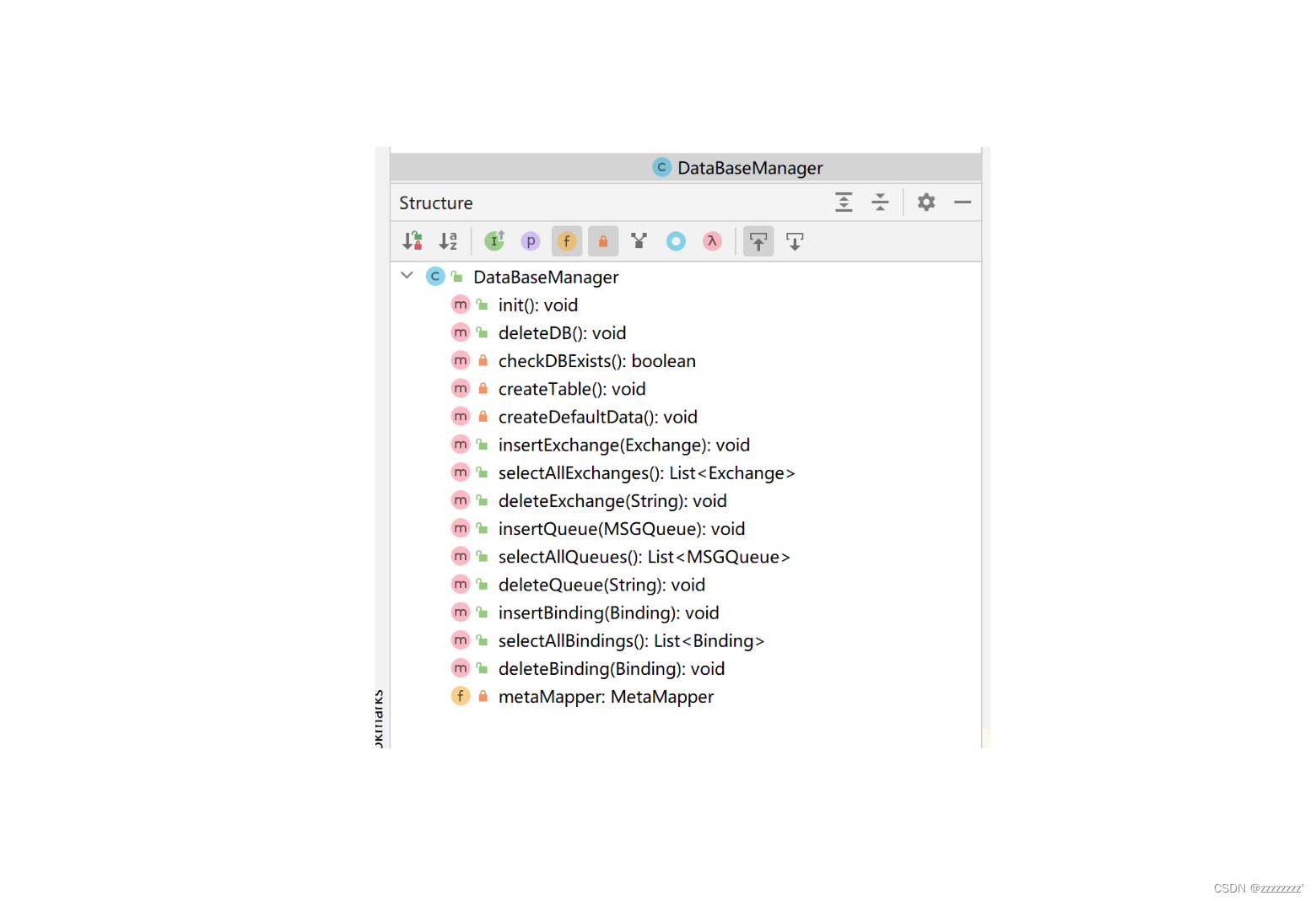
Task: Toggle show non-public members
Action: coord(603,241)
